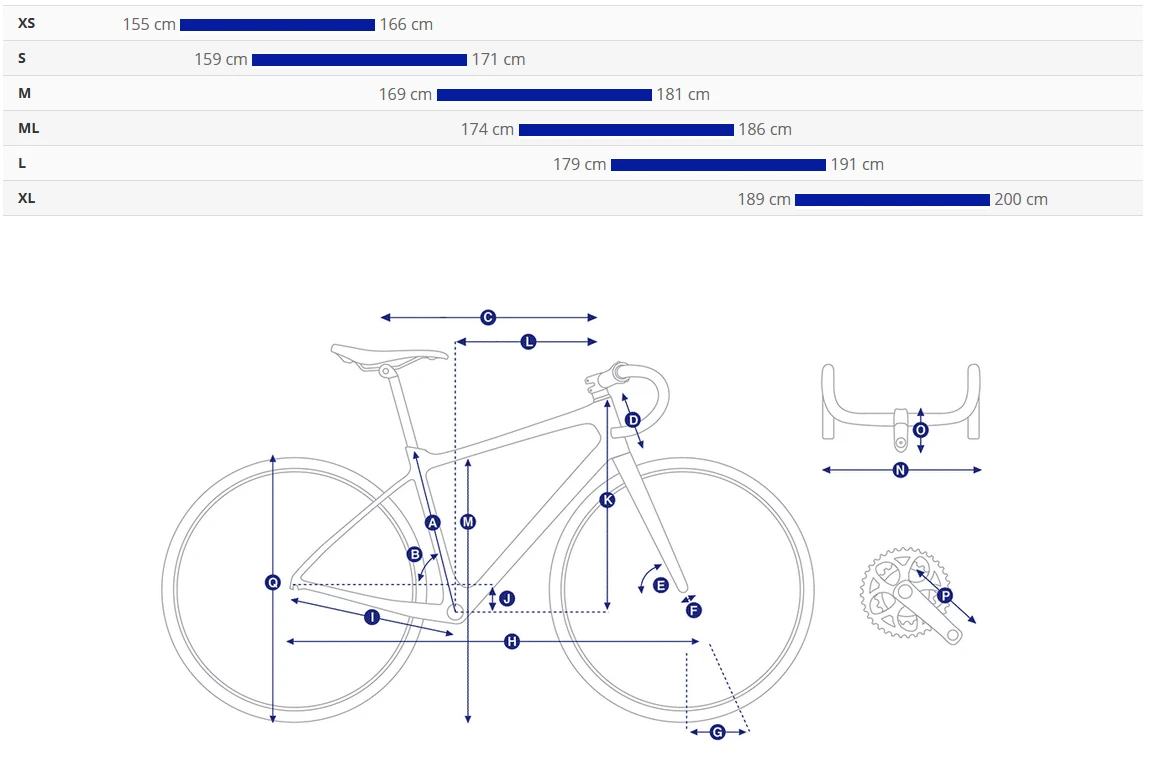Select the M standover marker
Image resolution: width=1149 pixels, height=773 pixels.
pyautogui.click(x=468, y=522)
